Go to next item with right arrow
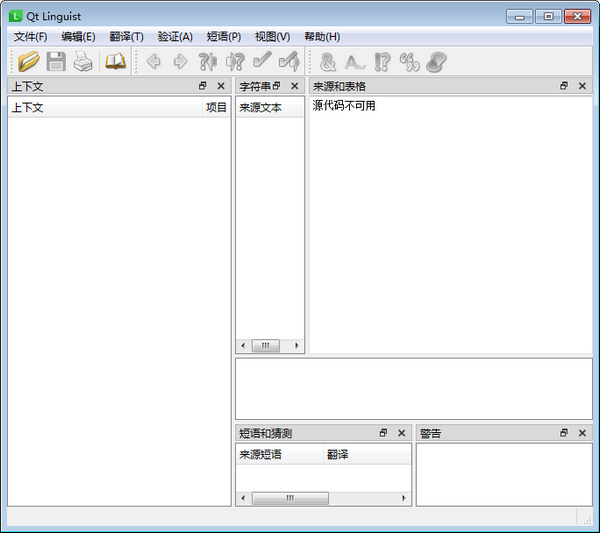The height and width of the screenshot is (533, 600). pos(180,61)
